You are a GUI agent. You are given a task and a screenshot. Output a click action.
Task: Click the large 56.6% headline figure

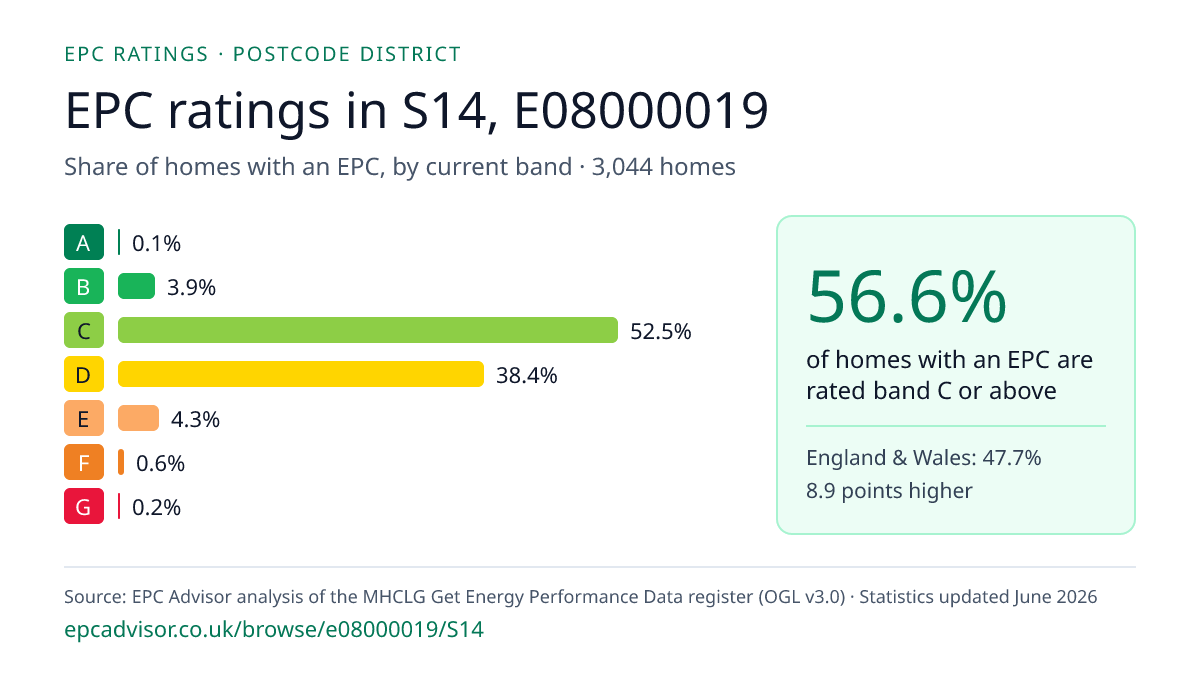pos(907,297)
